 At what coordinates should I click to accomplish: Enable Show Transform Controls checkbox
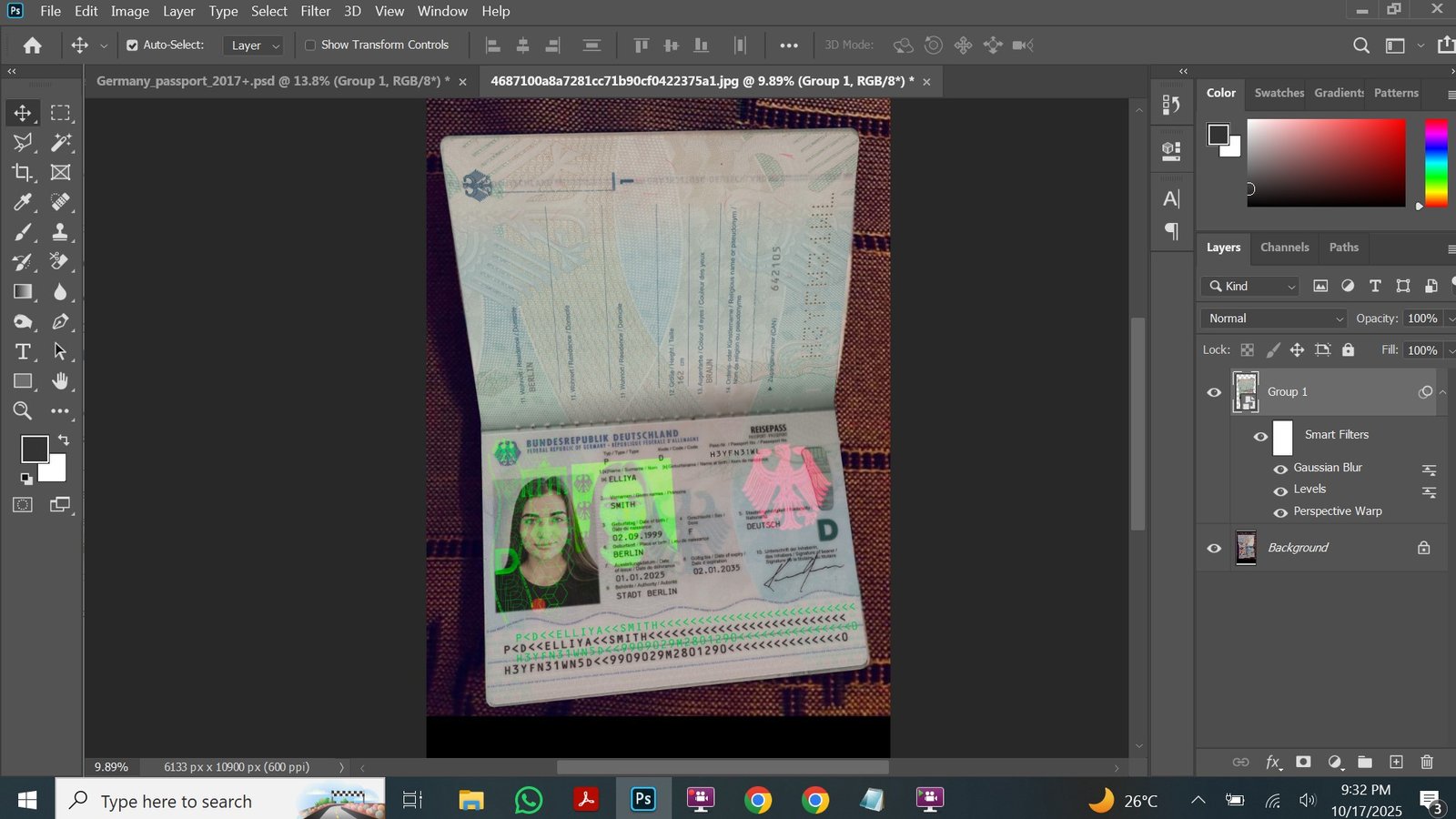pyautogui.click(x=310, y=45)
